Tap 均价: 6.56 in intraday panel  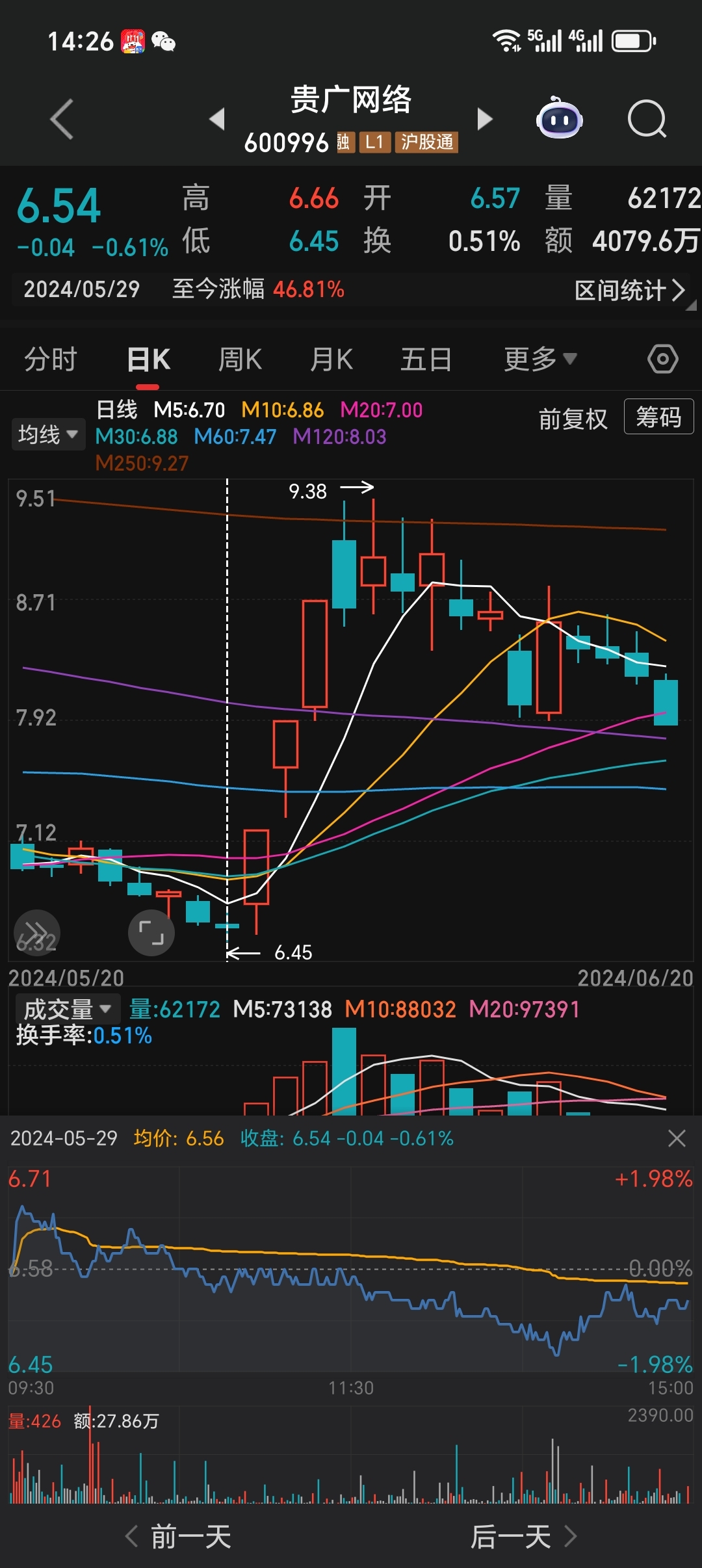coord(179,1138)
